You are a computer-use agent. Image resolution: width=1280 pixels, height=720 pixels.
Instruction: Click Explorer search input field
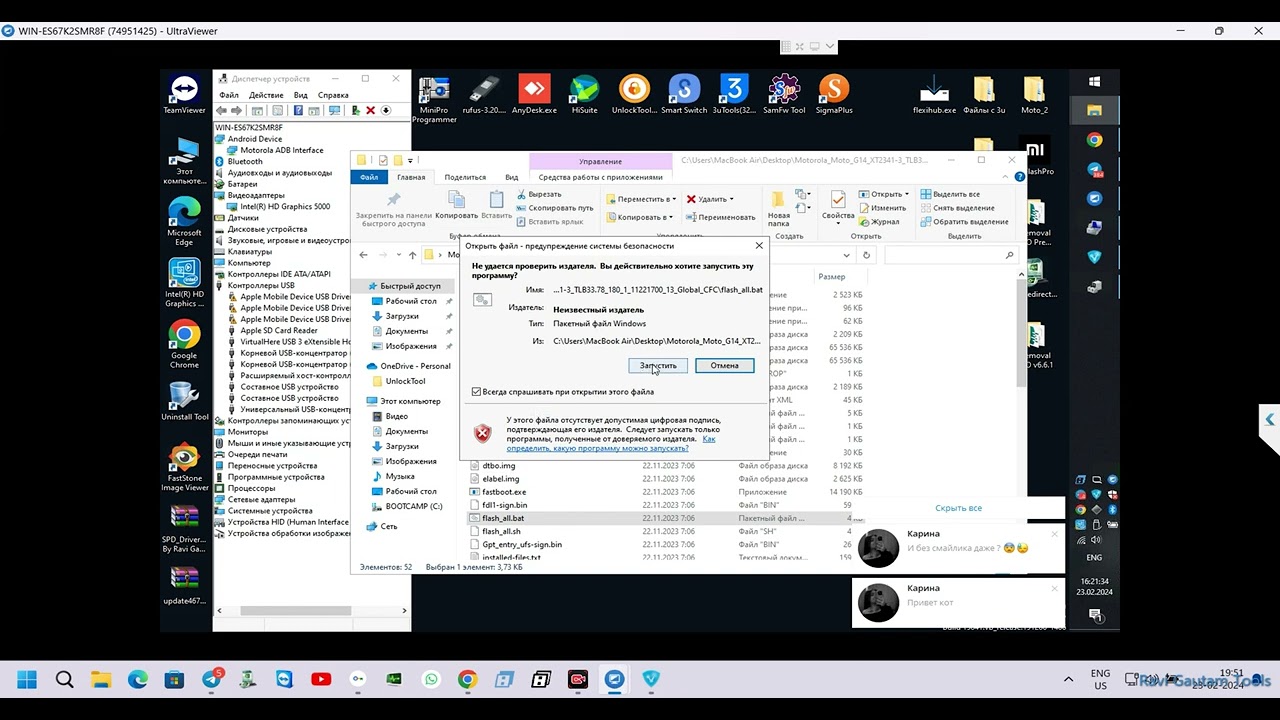click(951, 255)
